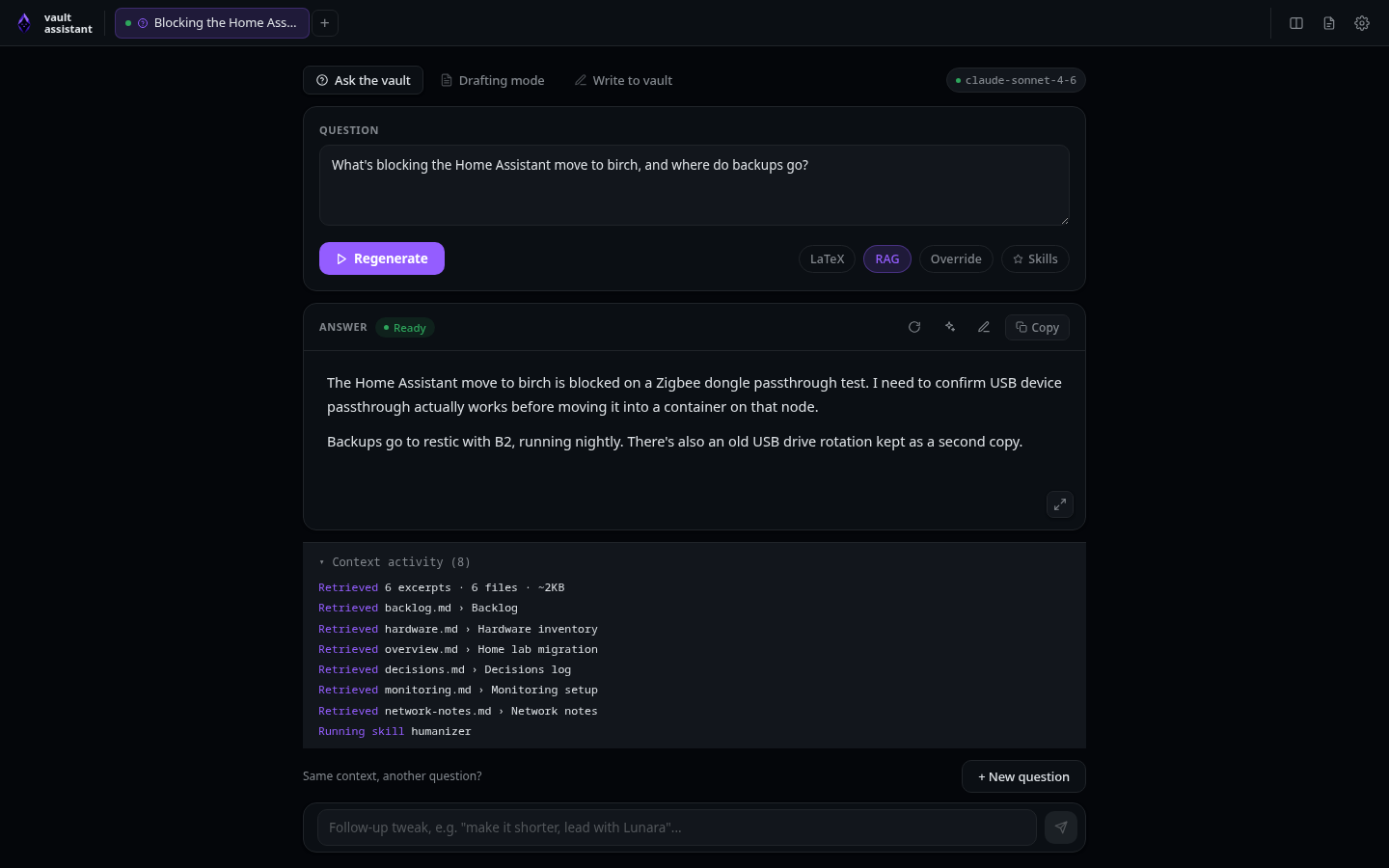Click the + New question button
This screenshot has height=868, width=1389.
[x=1023, y=776]
